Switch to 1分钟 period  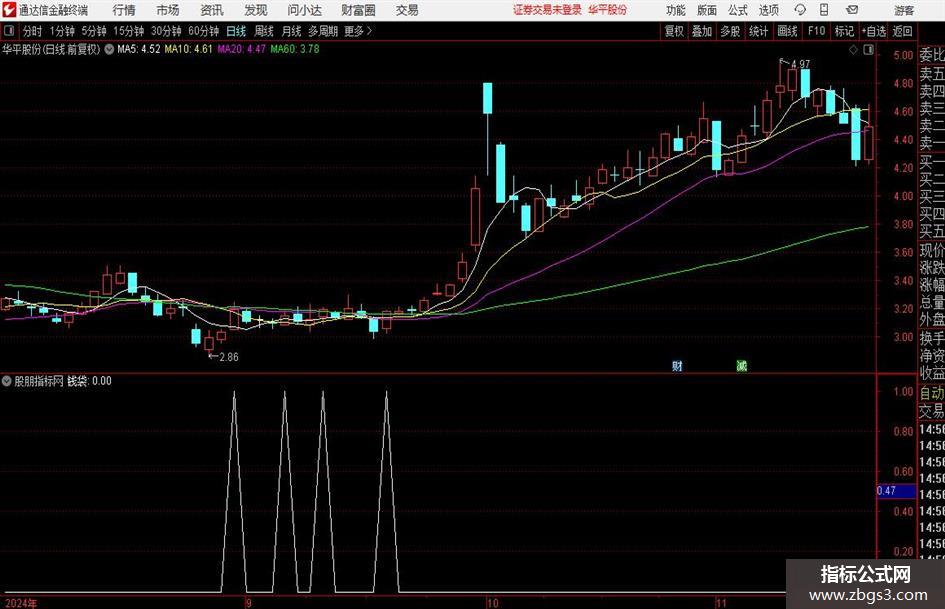(62, 31)
